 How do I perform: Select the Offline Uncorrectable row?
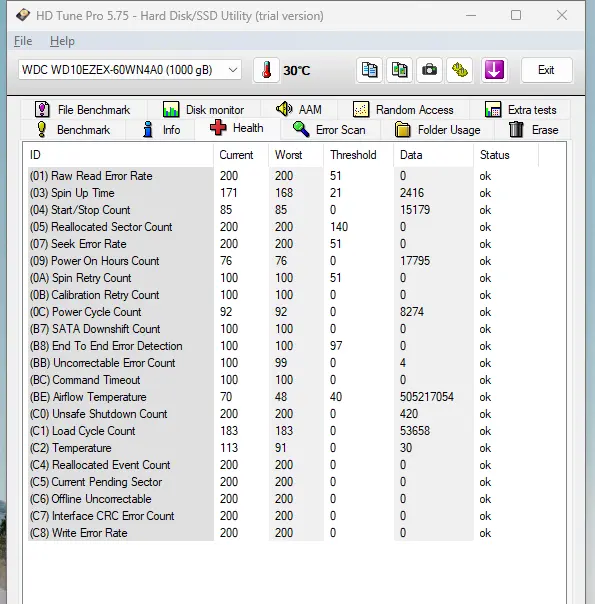tap(283, 499)
